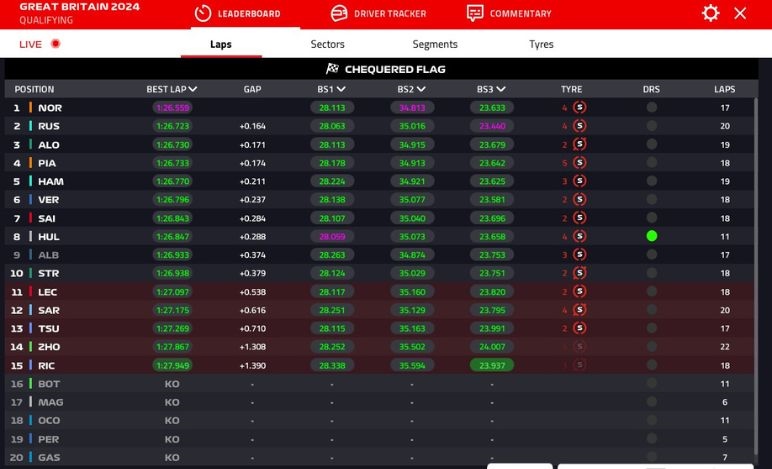Viewport: 772px width, 469px height.
Task: Click the soft tyre icon for NOR
Action: tap(578, 108)
